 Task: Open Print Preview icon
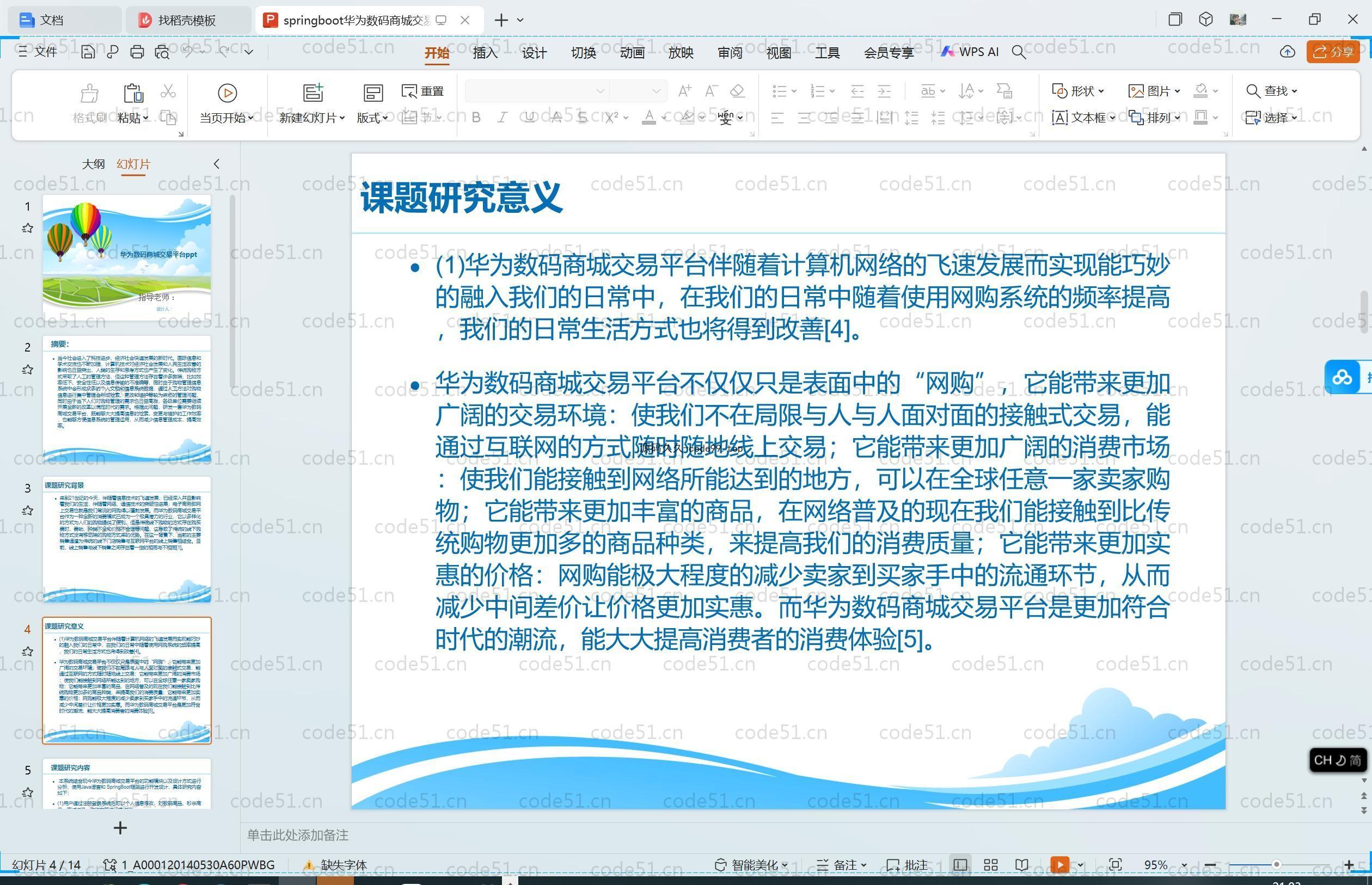pyautogui.click(x=162, y=52)
